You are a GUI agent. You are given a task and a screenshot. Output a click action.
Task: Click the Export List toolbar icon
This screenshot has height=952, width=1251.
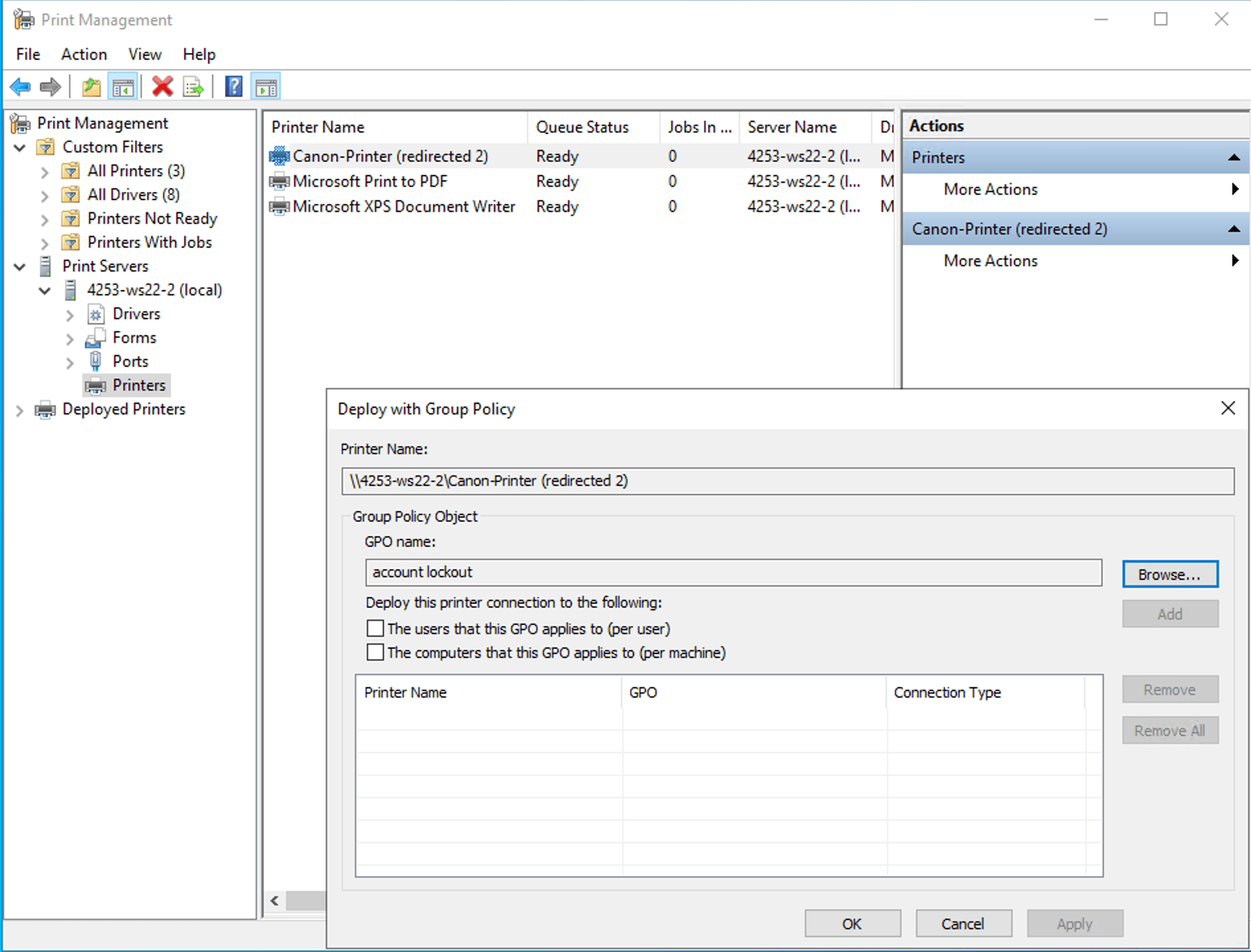coord(193,87)
